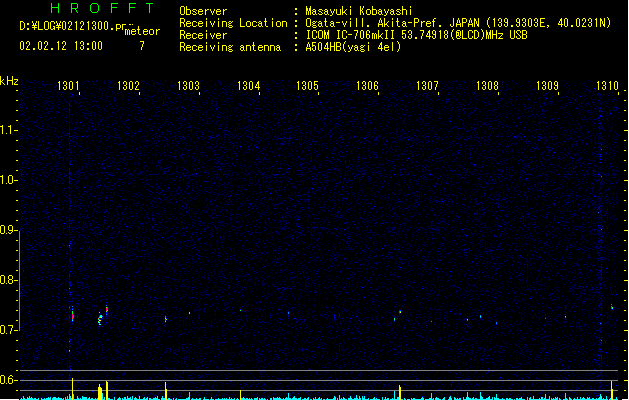Image resolution: width=629 pixels, height=400 pixels.
Task: Click the Receiver field label
Action: (203, 35)
